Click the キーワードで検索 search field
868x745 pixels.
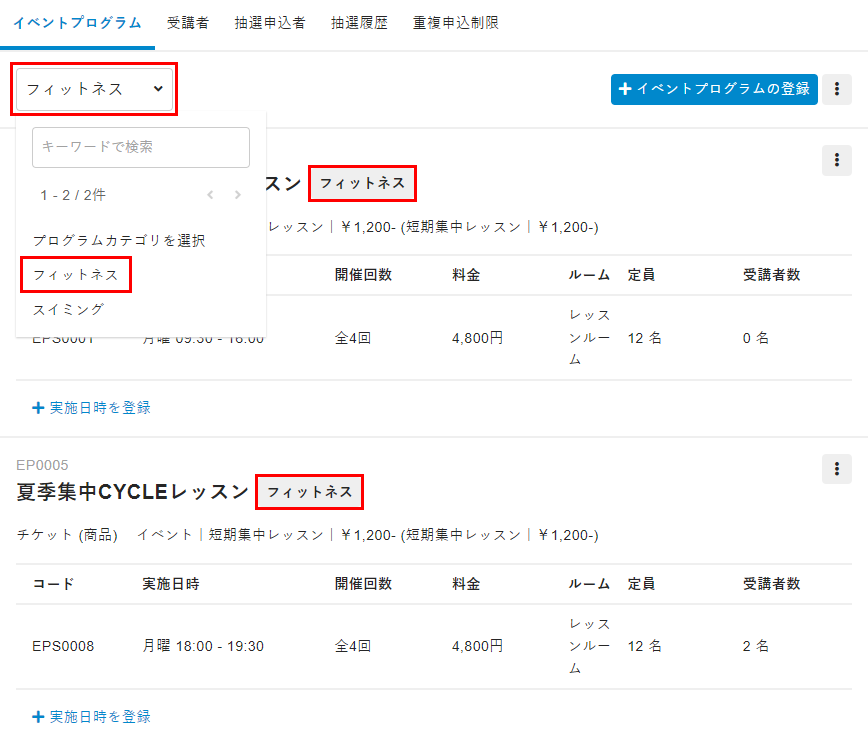click(x=140, y=147)
